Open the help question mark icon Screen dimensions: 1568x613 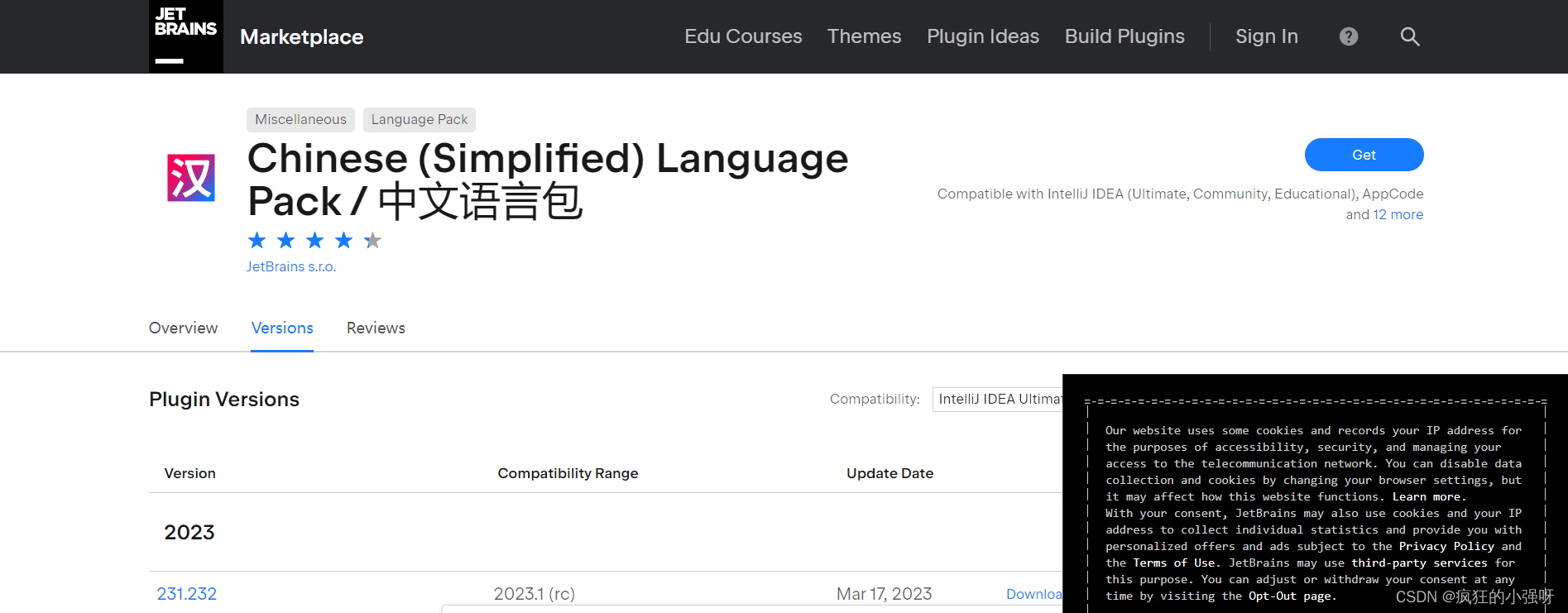(x=1349, y=36)
